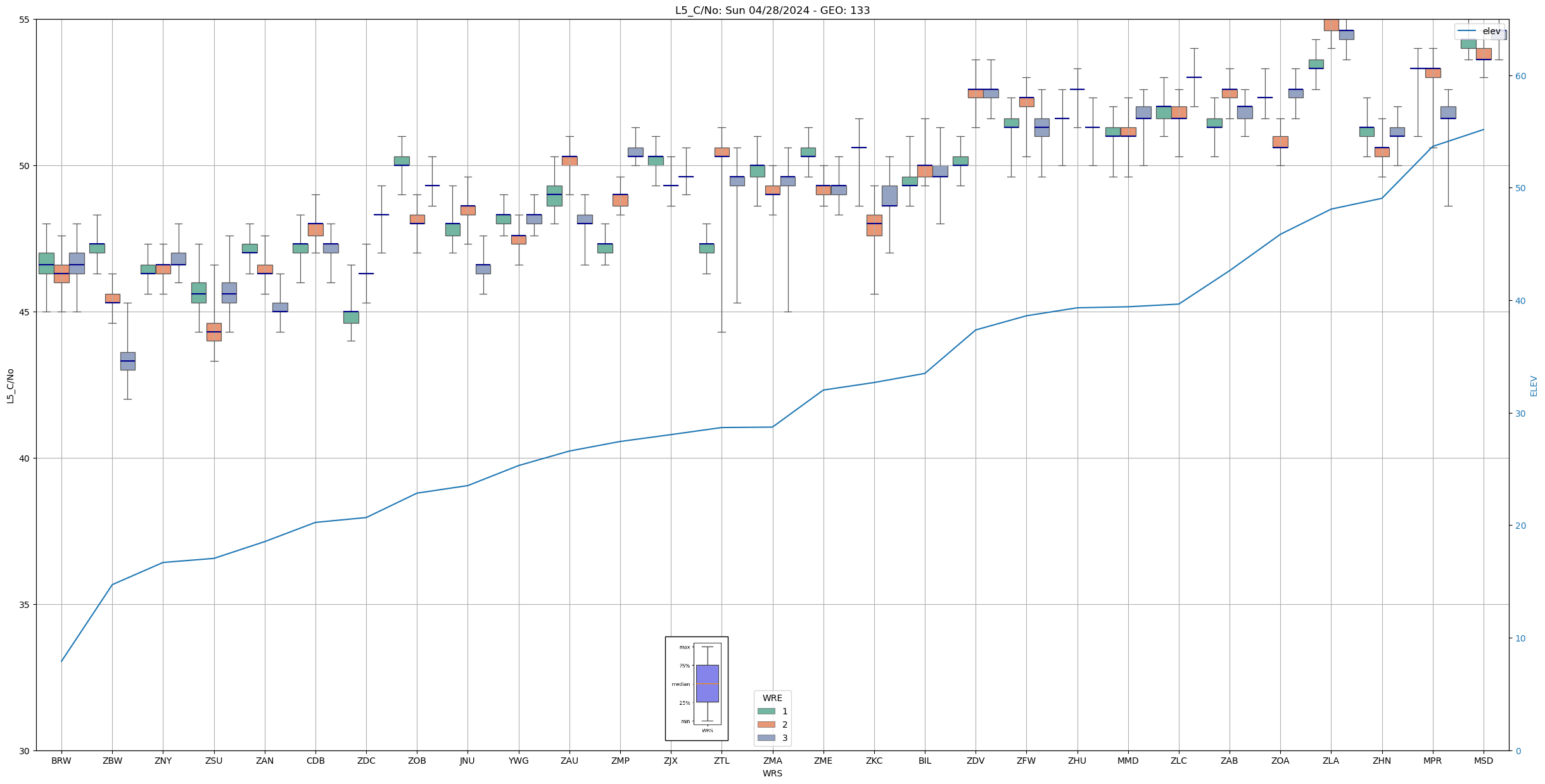Click the ZAU x-axis label

click(569, 761)
